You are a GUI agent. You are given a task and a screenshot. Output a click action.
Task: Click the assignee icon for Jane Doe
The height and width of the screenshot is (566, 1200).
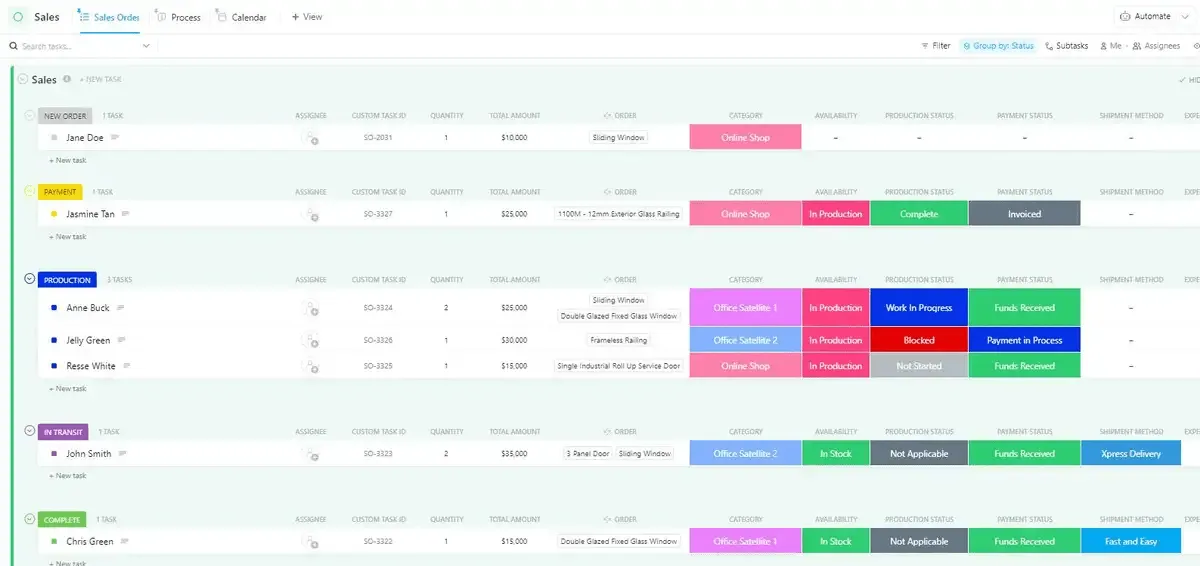point(311,138)
